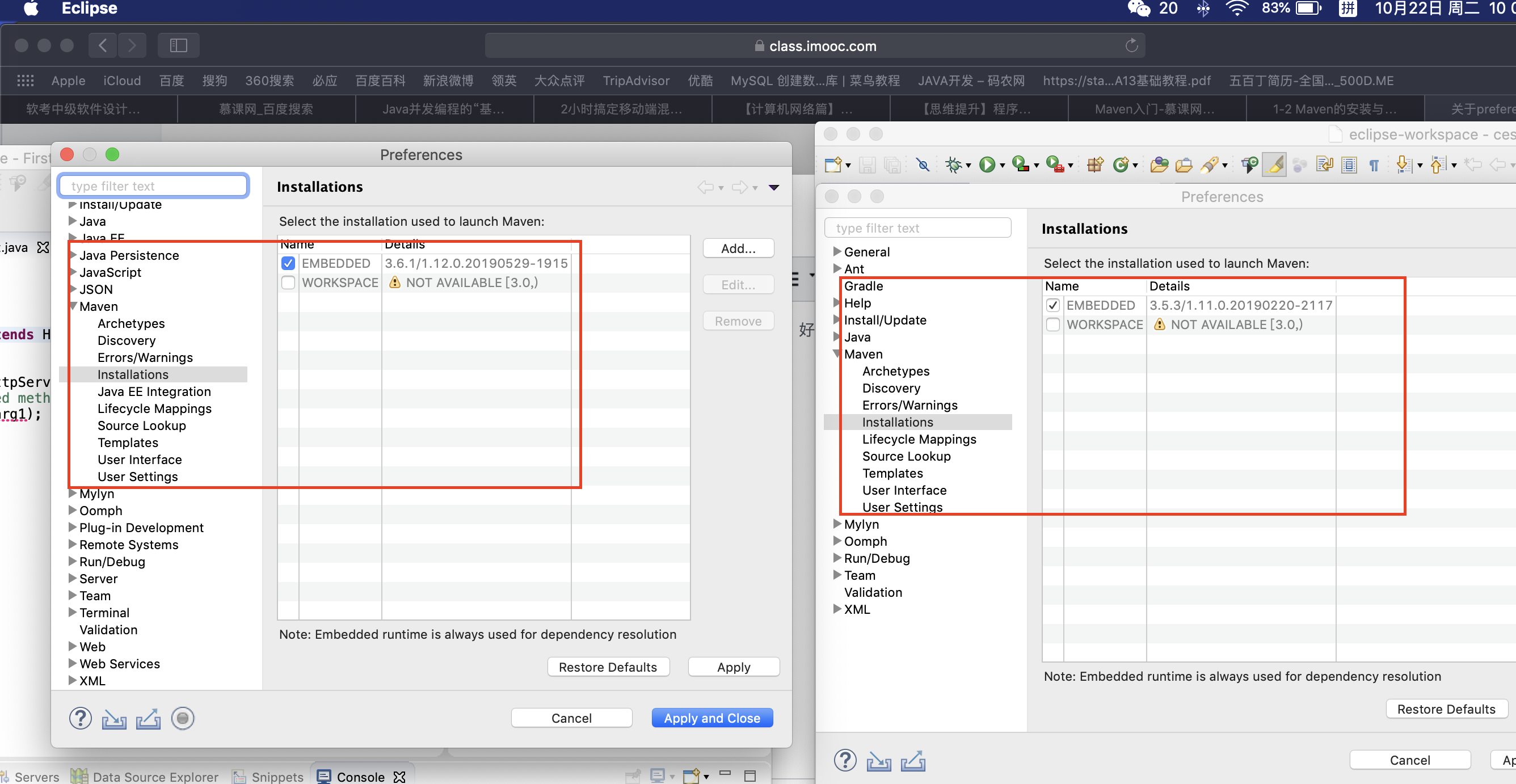Click the New Java Package icon

[1094, 165]
